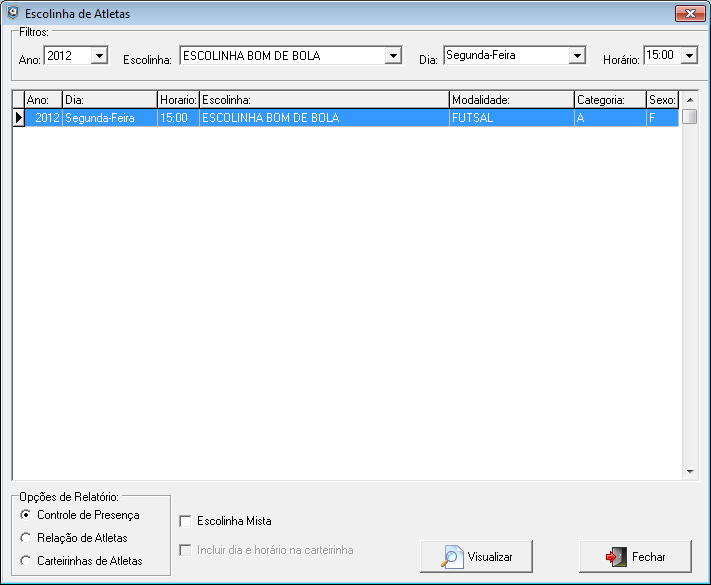The height and width of the screenshot is (585, 711).
Task: Select the 2012 cell in grid row
Action: (43, 118)
